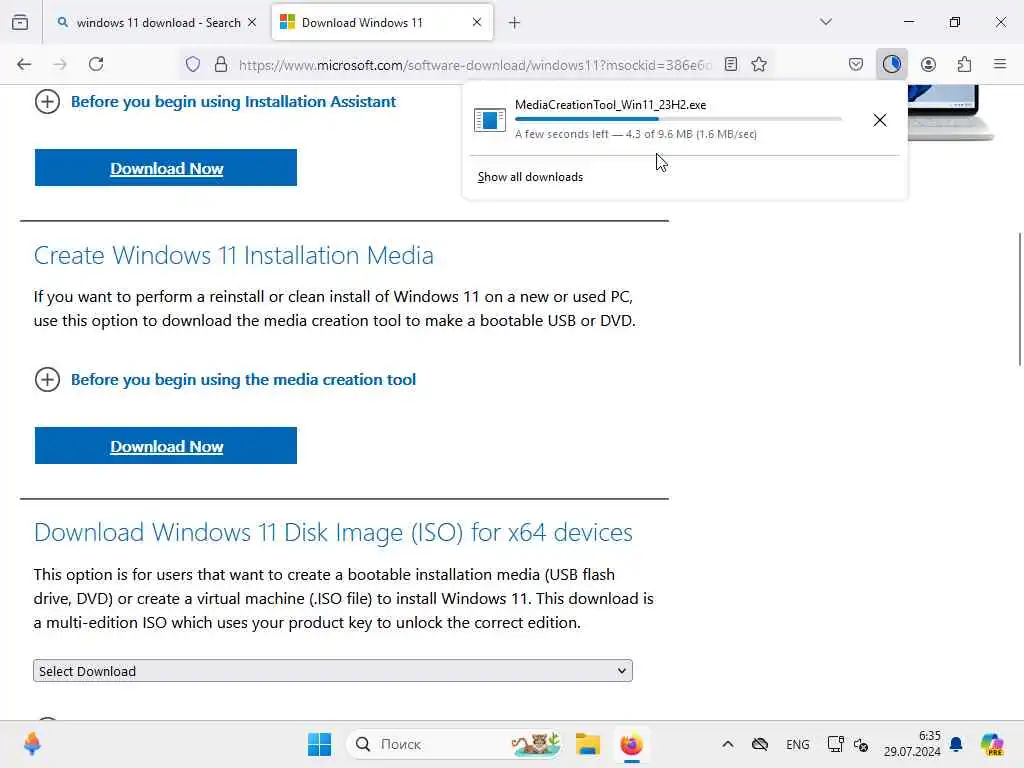Close the Download Windows 11 tab
Image resolution: width=1024 pixels, height=768 pixels.
(x=477, y=22)
